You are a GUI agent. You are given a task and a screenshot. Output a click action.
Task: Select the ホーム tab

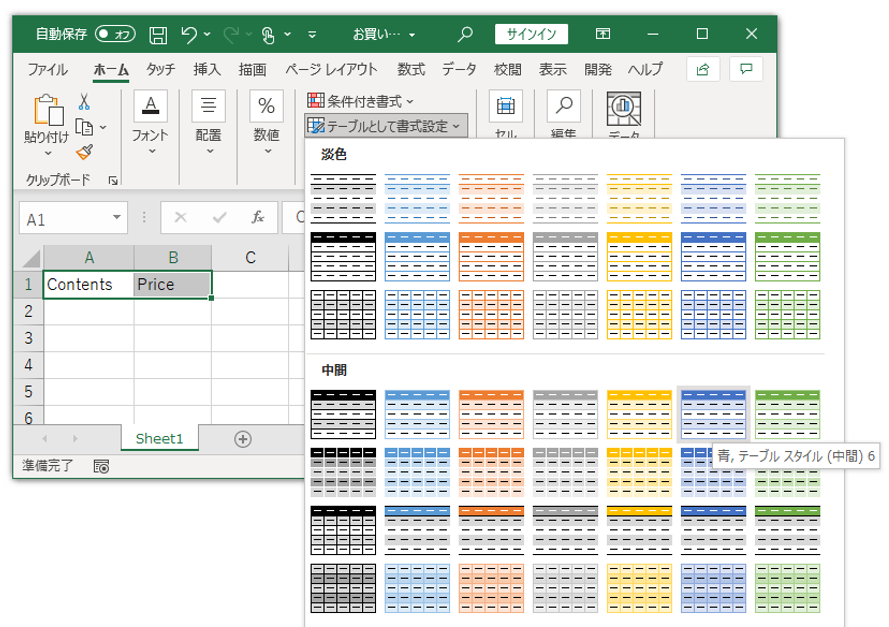click(111, 69)
